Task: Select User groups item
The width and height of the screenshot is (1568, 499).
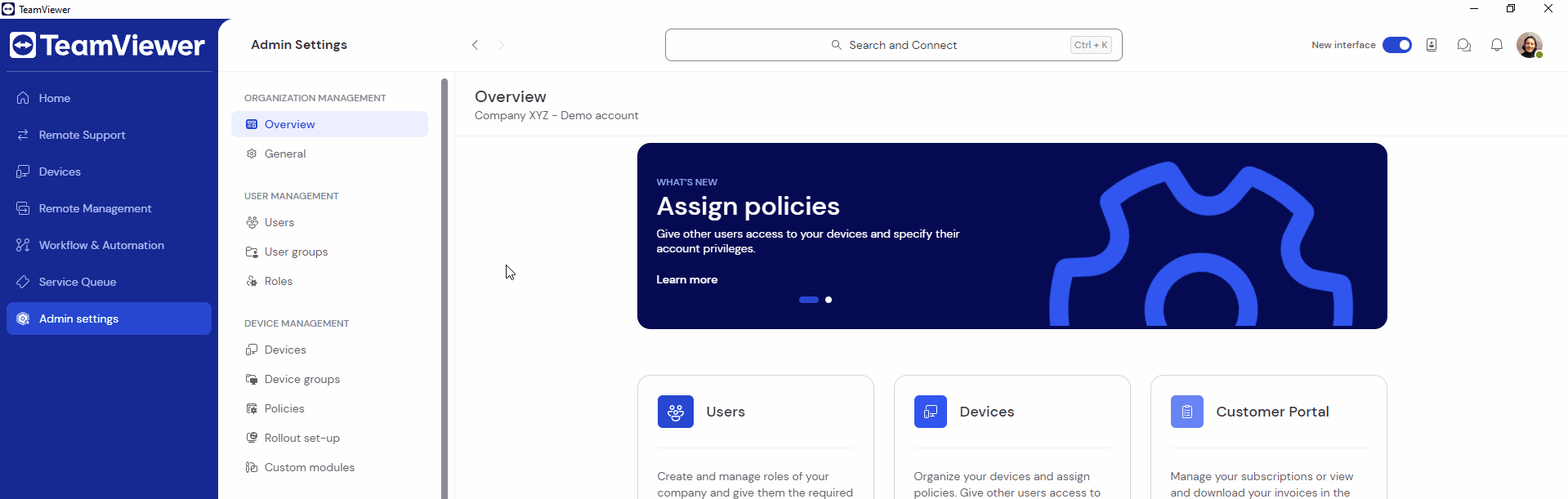Action: pyautogui.click(x=329, y=252)
